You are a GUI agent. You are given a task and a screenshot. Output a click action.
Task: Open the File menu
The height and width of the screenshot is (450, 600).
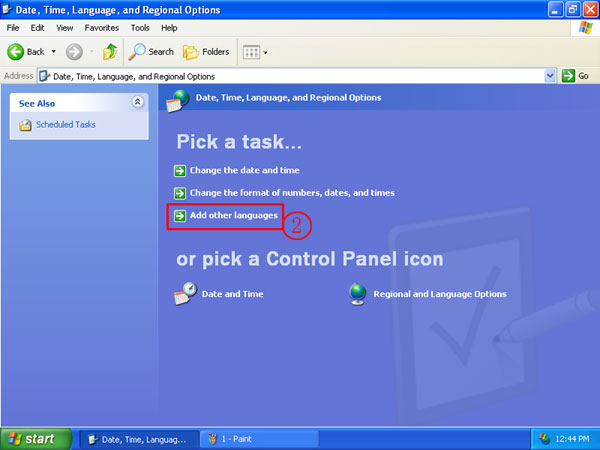pos(13,28)
